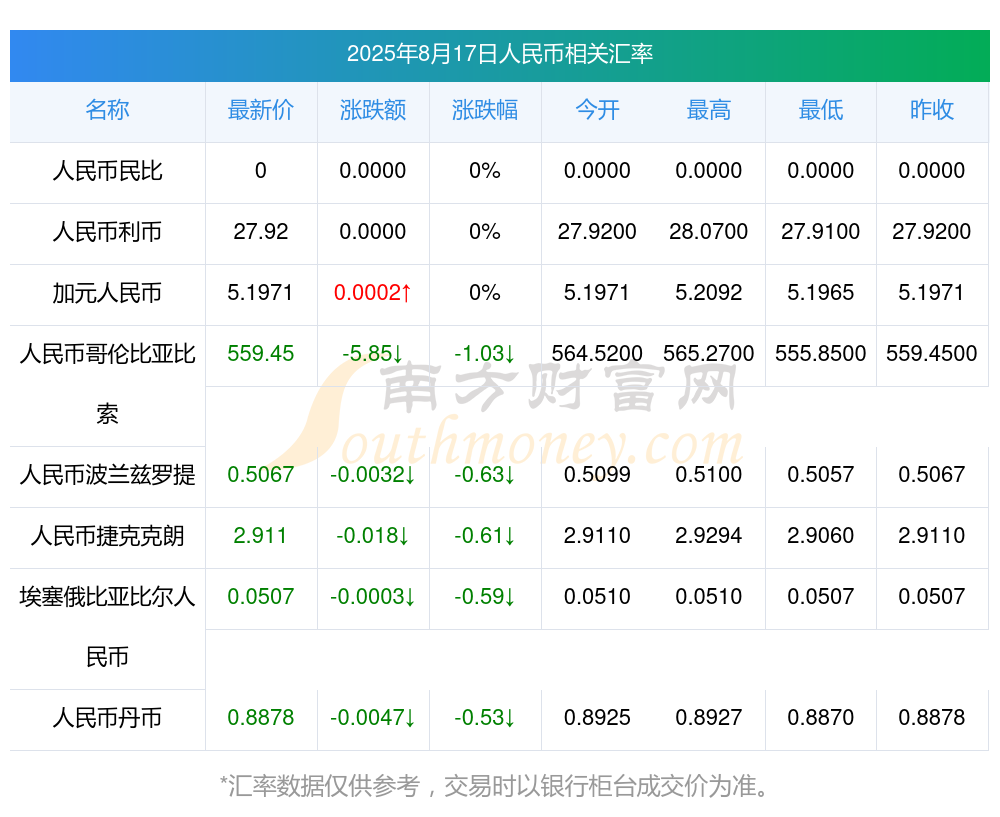
Task: Click the table title 2025年8月17日人民币相关汇率
Action: tap(499, 54)
